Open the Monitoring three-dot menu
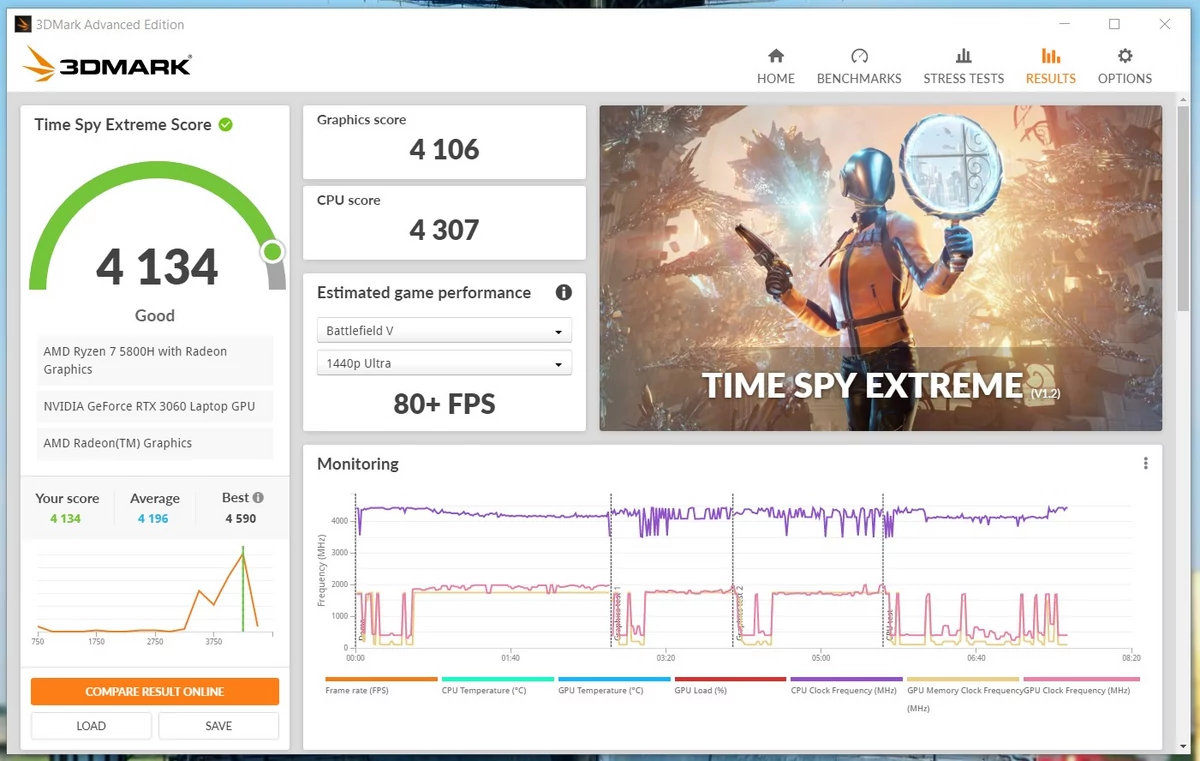Viewport: 1200px width, 761px height. click(1146, 463)
